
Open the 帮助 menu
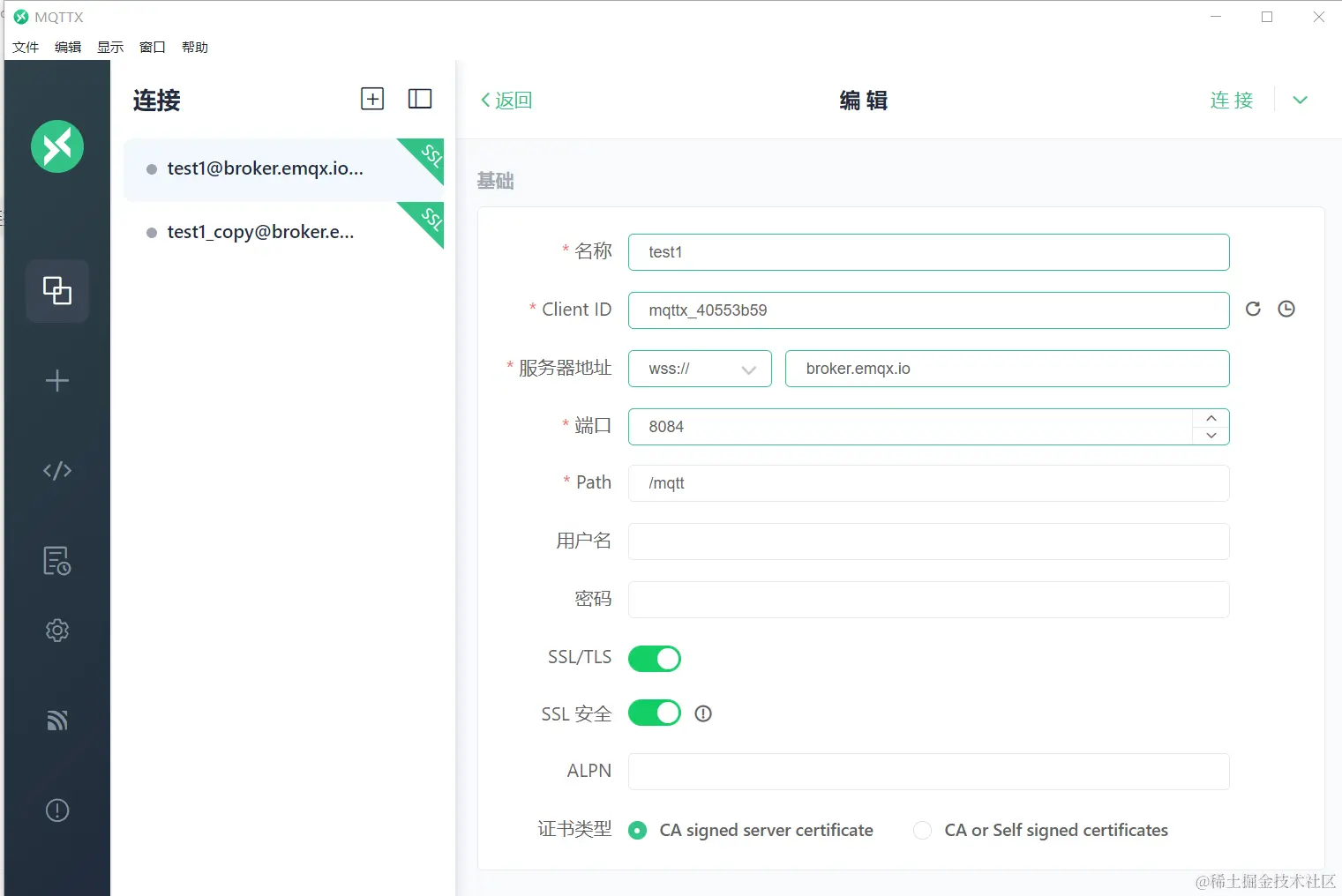[195, 47]
